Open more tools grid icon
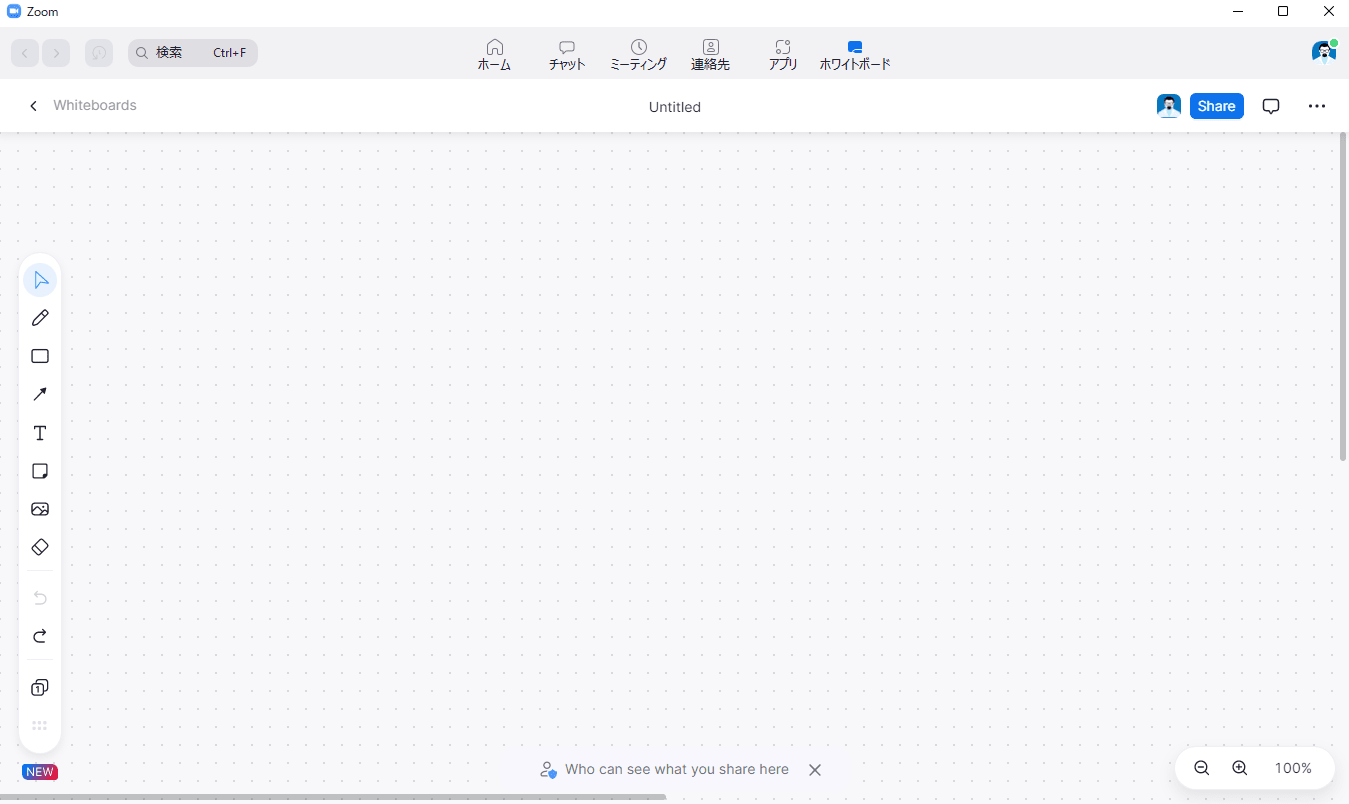Image resolution: width=1349 pixels, height=804 pixels. (x=40, y=726)
